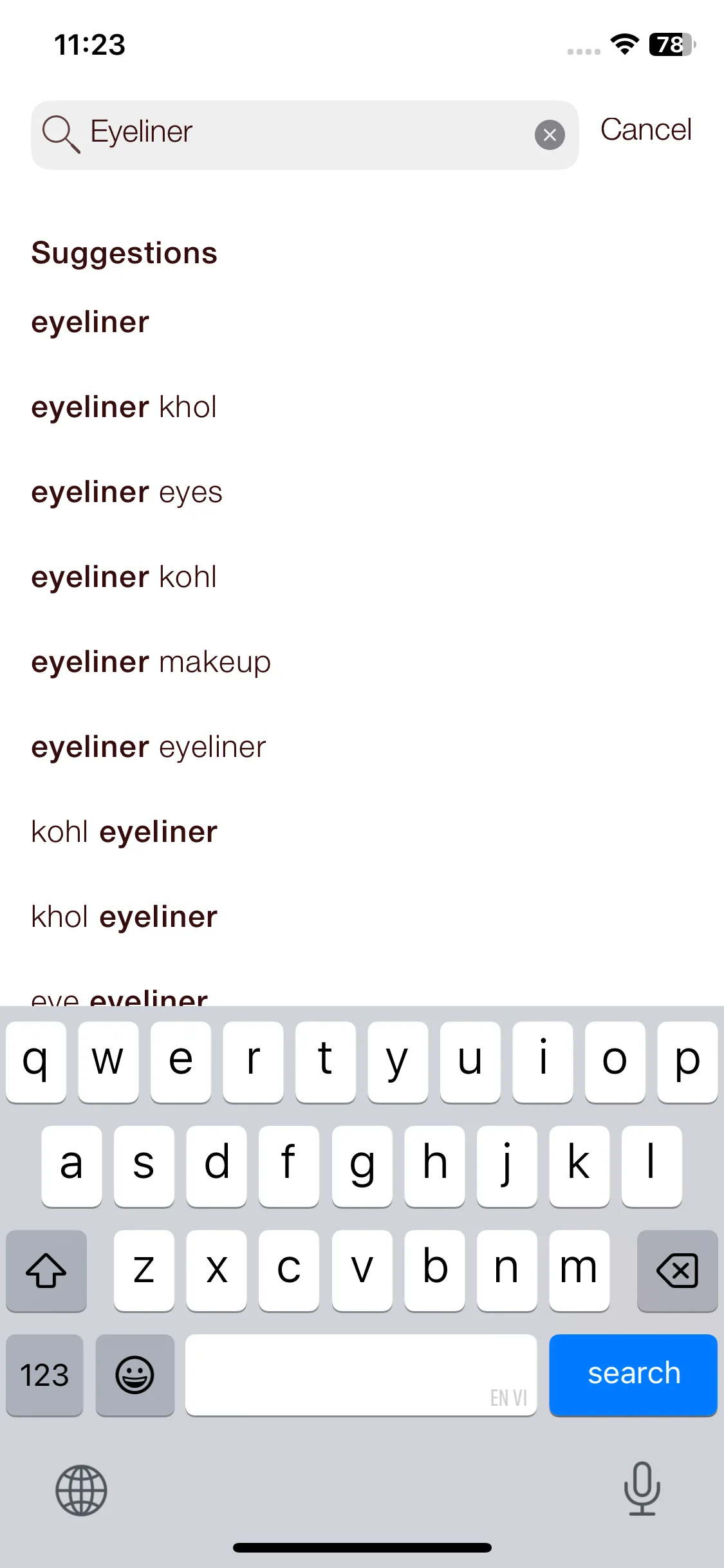Viewport: 724px width, 1568px height.
Task: Tap the space bar key
Action: [x=361, y=1375]
